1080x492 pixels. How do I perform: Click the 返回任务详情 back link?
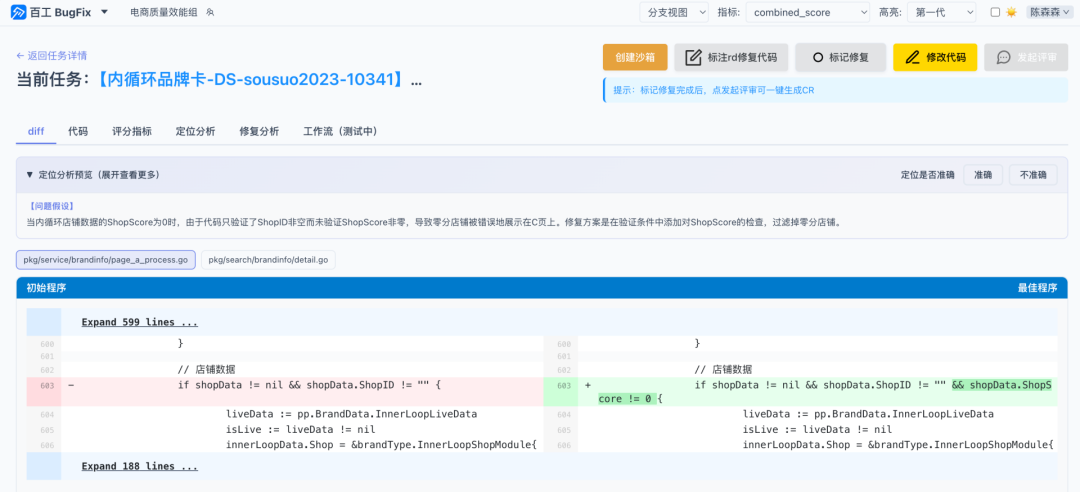click(x=52, y=55)
